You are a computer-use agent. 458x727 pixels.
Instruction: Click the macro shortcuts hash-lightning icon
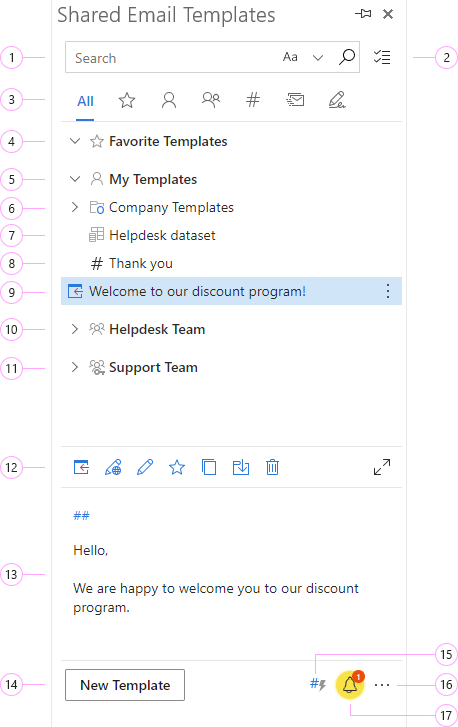point(318,684)
